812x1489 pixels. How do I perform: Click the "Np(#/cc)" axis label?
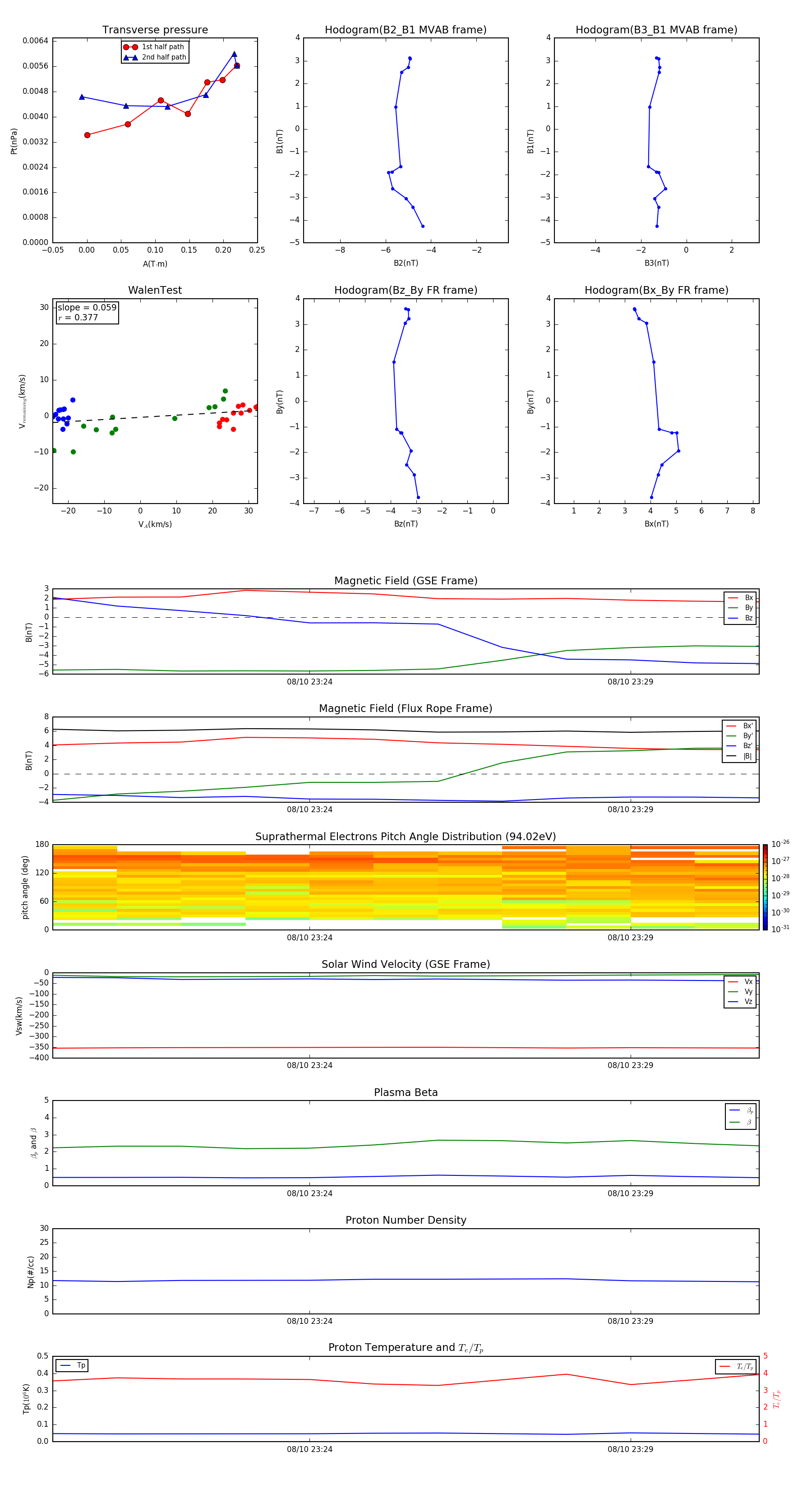[31, 1272]
